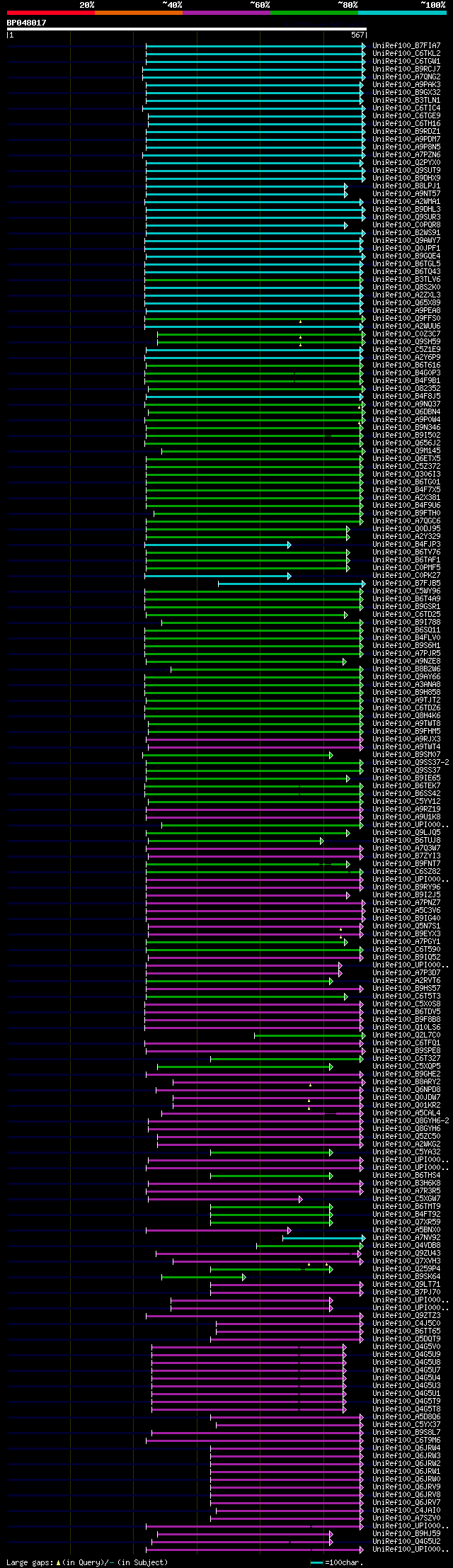Select the UniRef100_Q8GYH6-2 label
The width and height of the screenshot is (453, 1568).
[411, 1120]
